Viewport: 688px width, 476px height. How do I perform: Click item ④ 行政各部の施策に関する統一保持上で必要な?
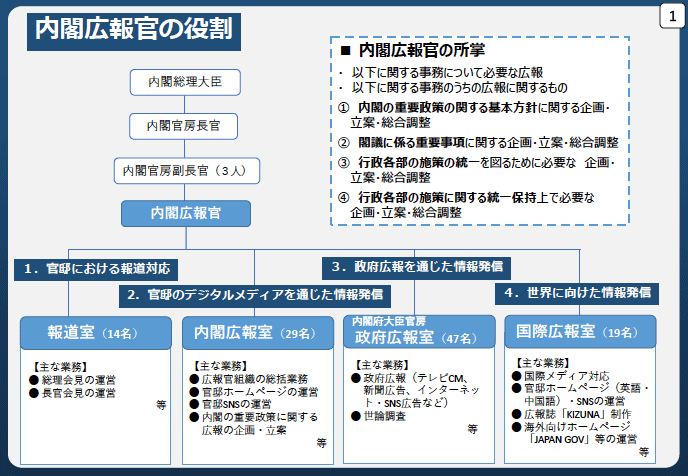[x=466, y=198]
